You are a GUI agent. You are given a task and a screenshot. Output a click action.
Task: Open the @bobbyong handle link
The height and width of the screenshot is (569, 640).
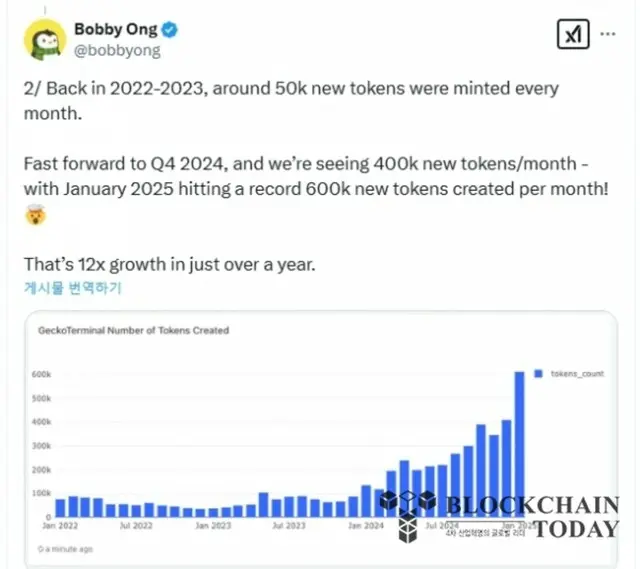point(117,51)
